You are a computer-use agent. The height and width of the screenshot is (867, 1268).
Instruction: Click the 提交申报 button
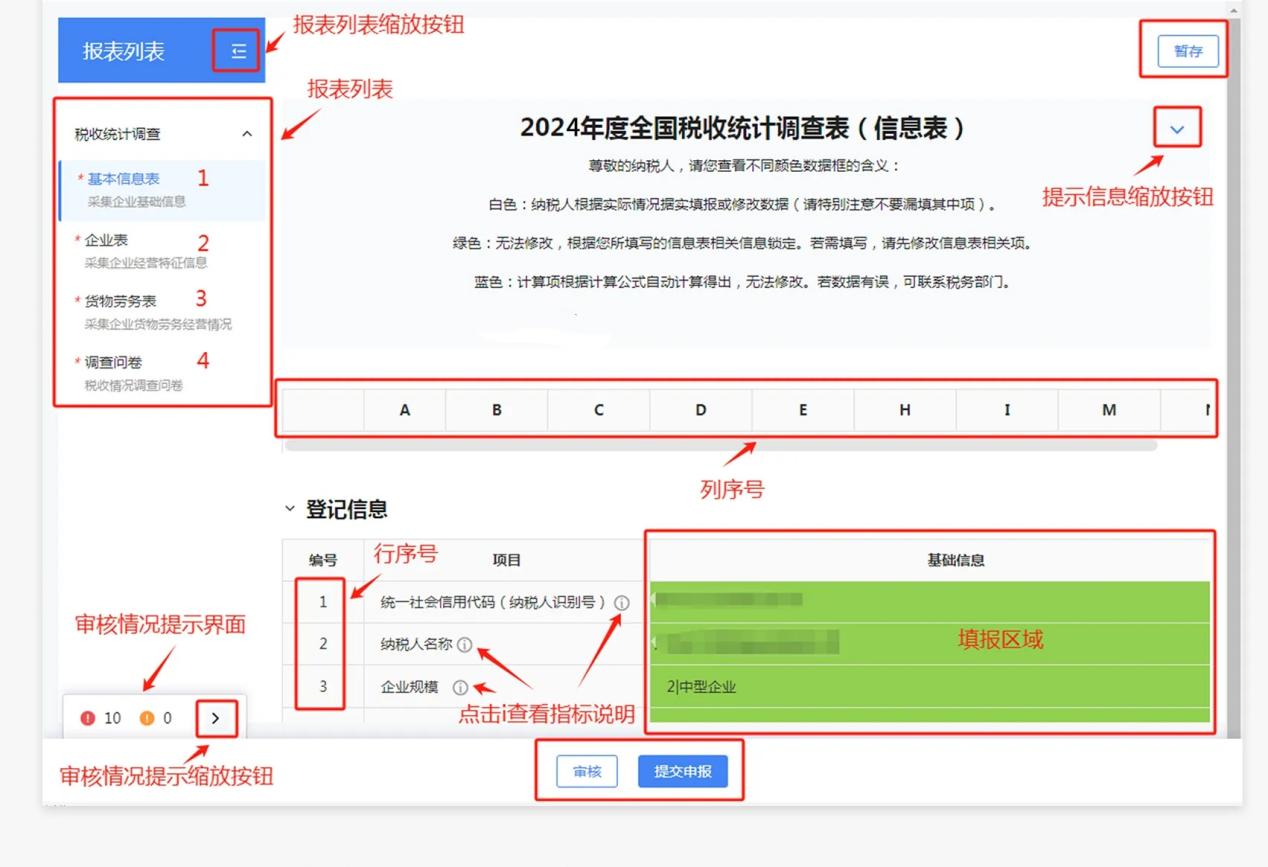pos(683,772)
